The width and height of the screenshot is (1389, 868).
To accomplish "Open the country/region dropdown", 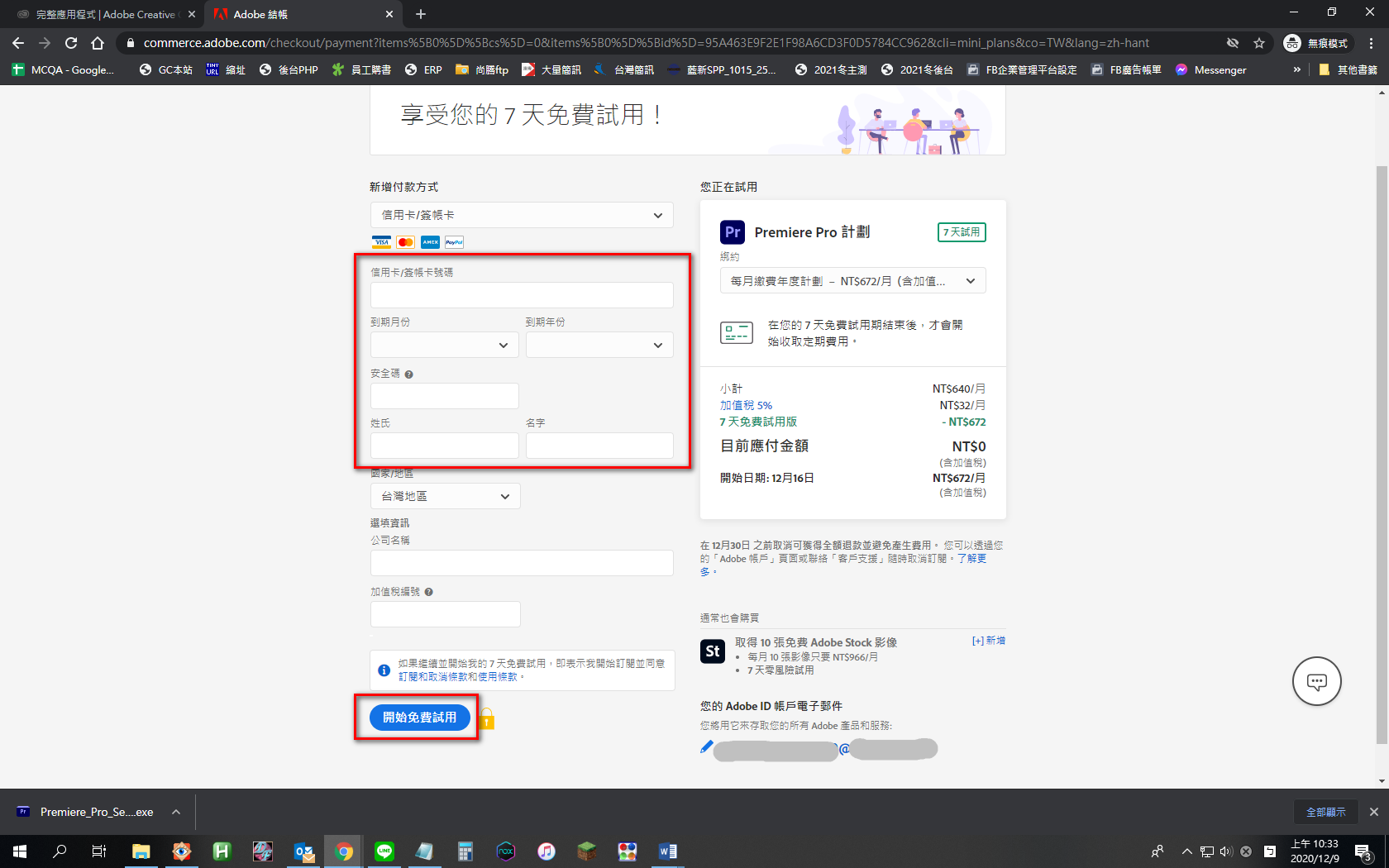I will coord(445,496).
